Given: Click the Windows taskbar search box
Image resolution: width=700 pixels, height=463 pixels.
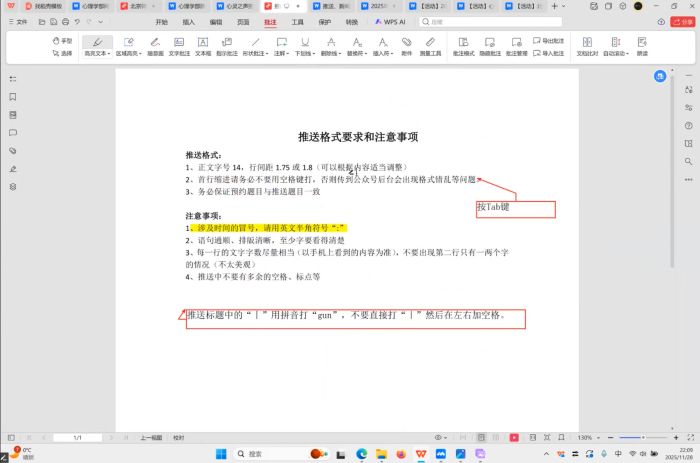Looking at the screenshot, I should click(x=270, y=454).
